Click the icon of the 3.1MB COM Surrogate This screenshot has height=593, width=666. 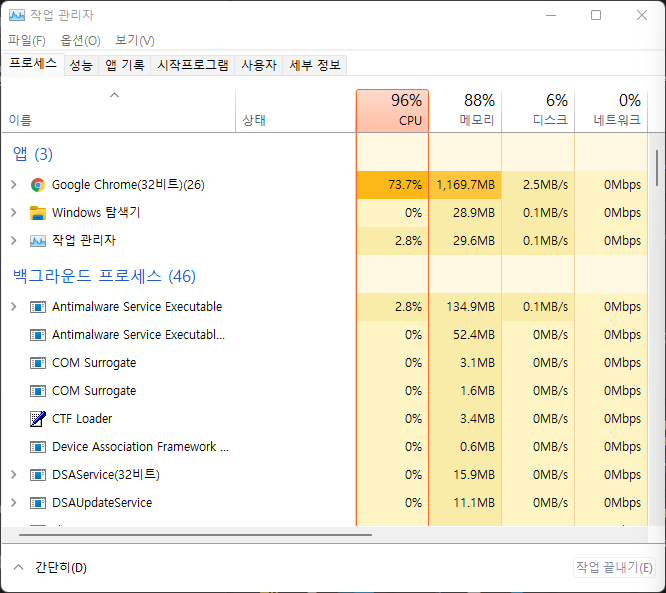tap(38, 363)
